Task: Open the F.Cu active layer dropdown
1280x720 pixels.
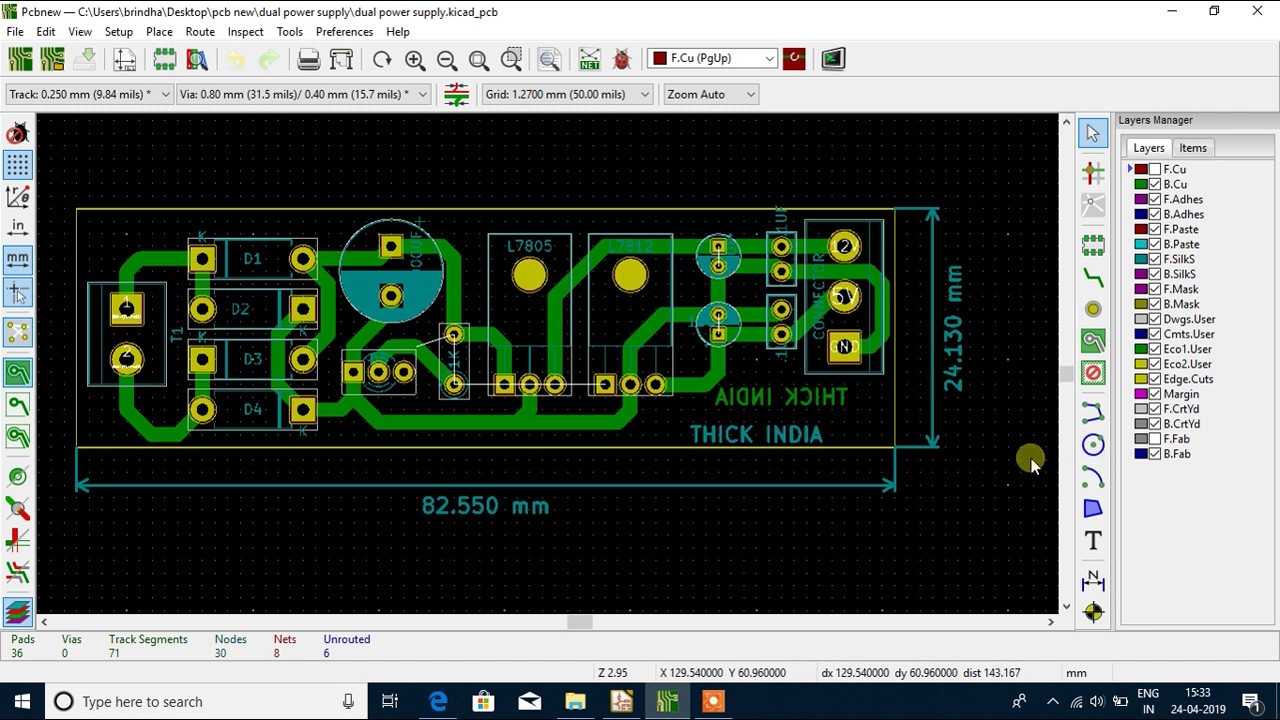Action: click(712, 59)
